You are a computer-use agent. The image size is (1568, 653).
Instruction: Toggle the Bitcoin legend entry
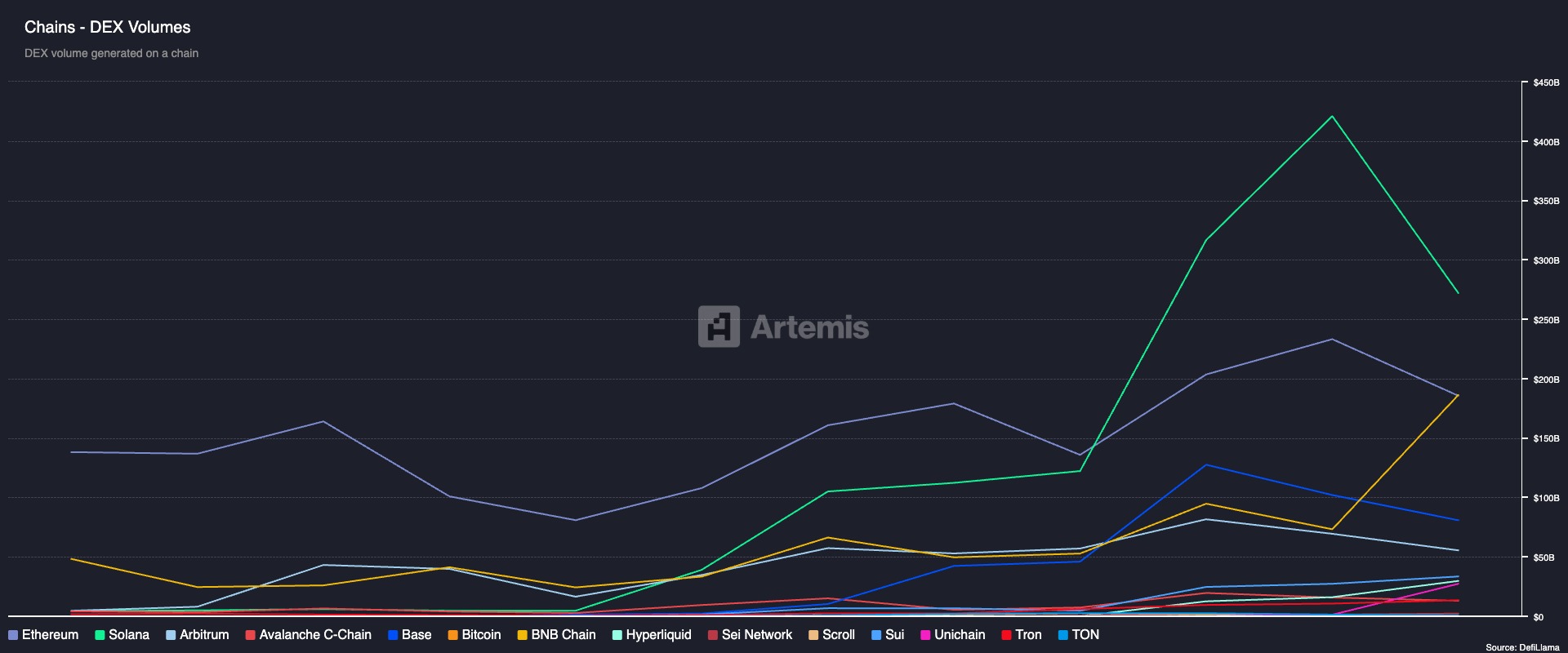tap(474, 635)
